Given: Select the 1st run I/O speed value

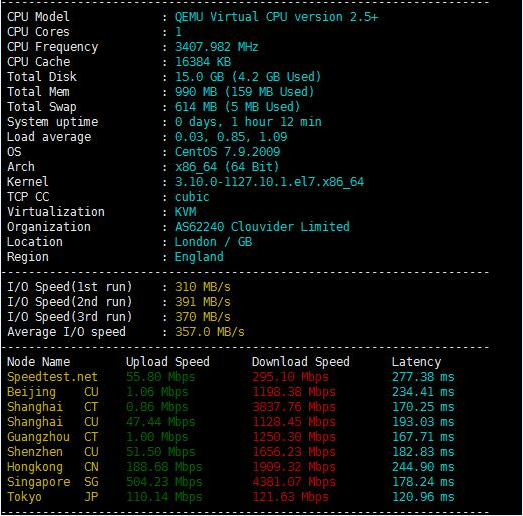Looking at the screenshot, I should pos(202,287).
